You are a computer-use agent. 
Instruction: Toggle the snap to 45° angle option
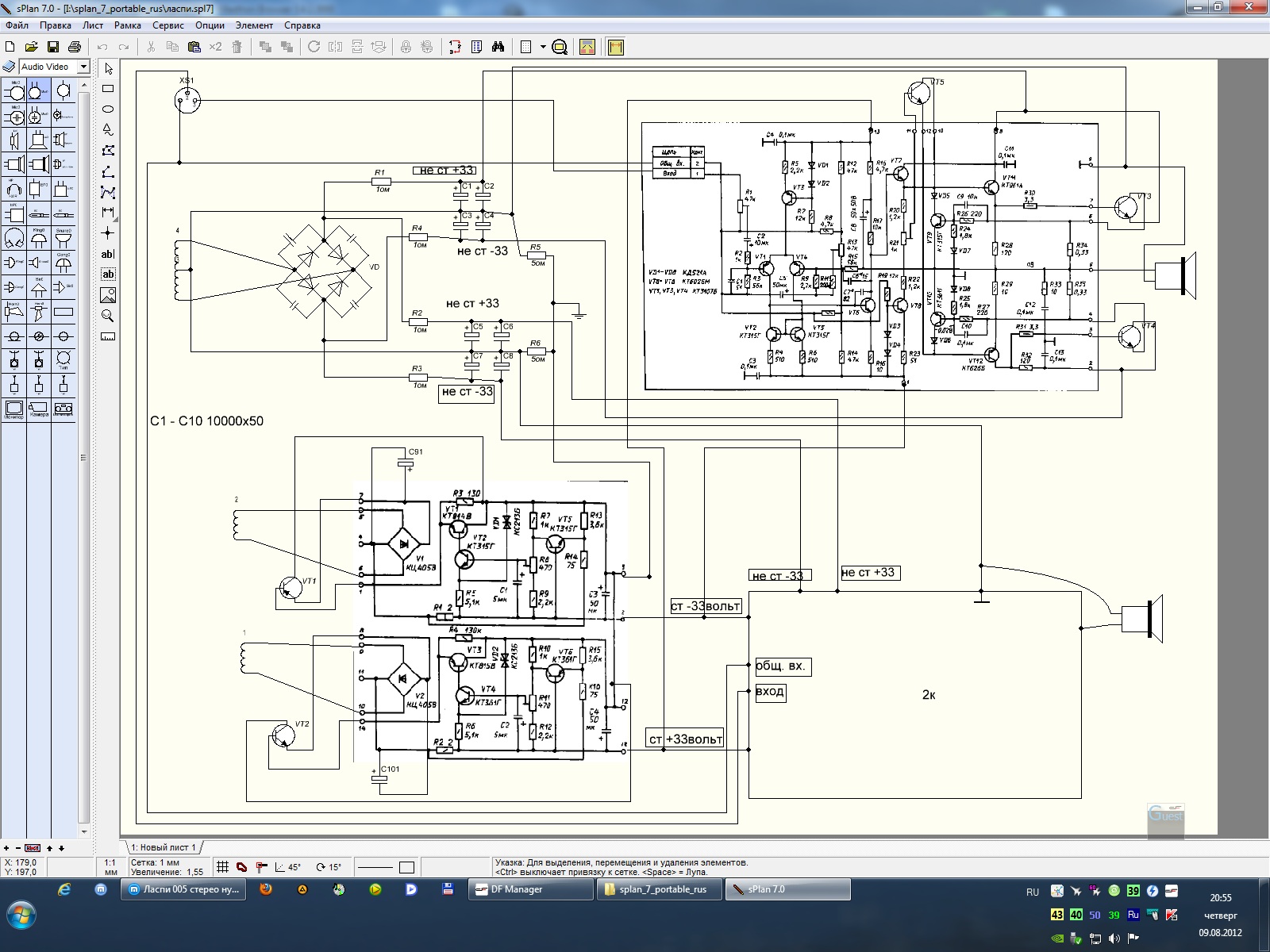point(287,867)
